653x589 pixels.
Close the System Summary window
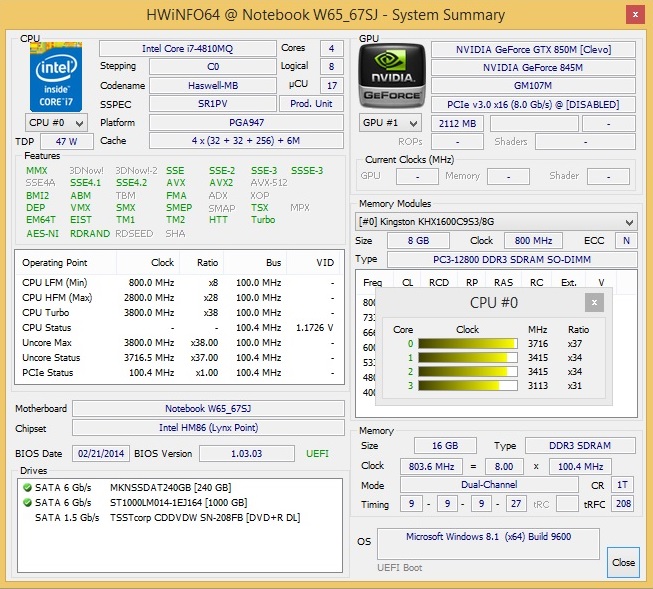635,15
